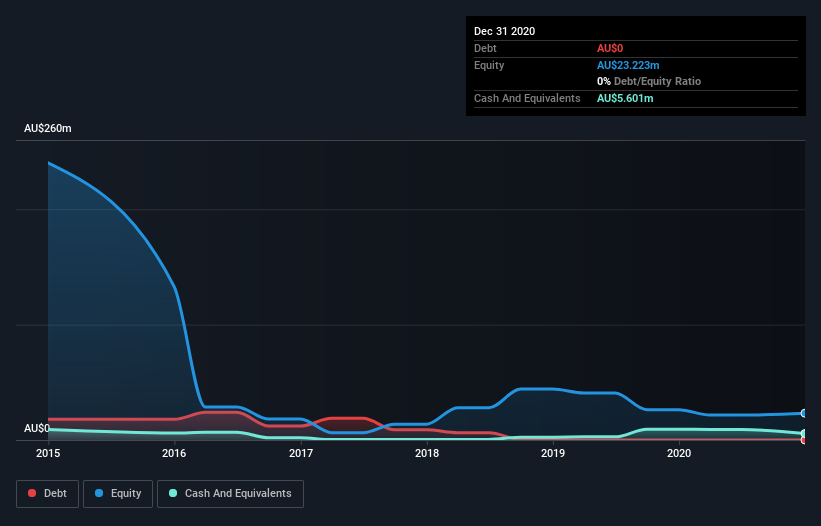The width and height of the screenshot is (821, 526).
Task: Click the red Debt legend dot
Action: pos(32,493)
